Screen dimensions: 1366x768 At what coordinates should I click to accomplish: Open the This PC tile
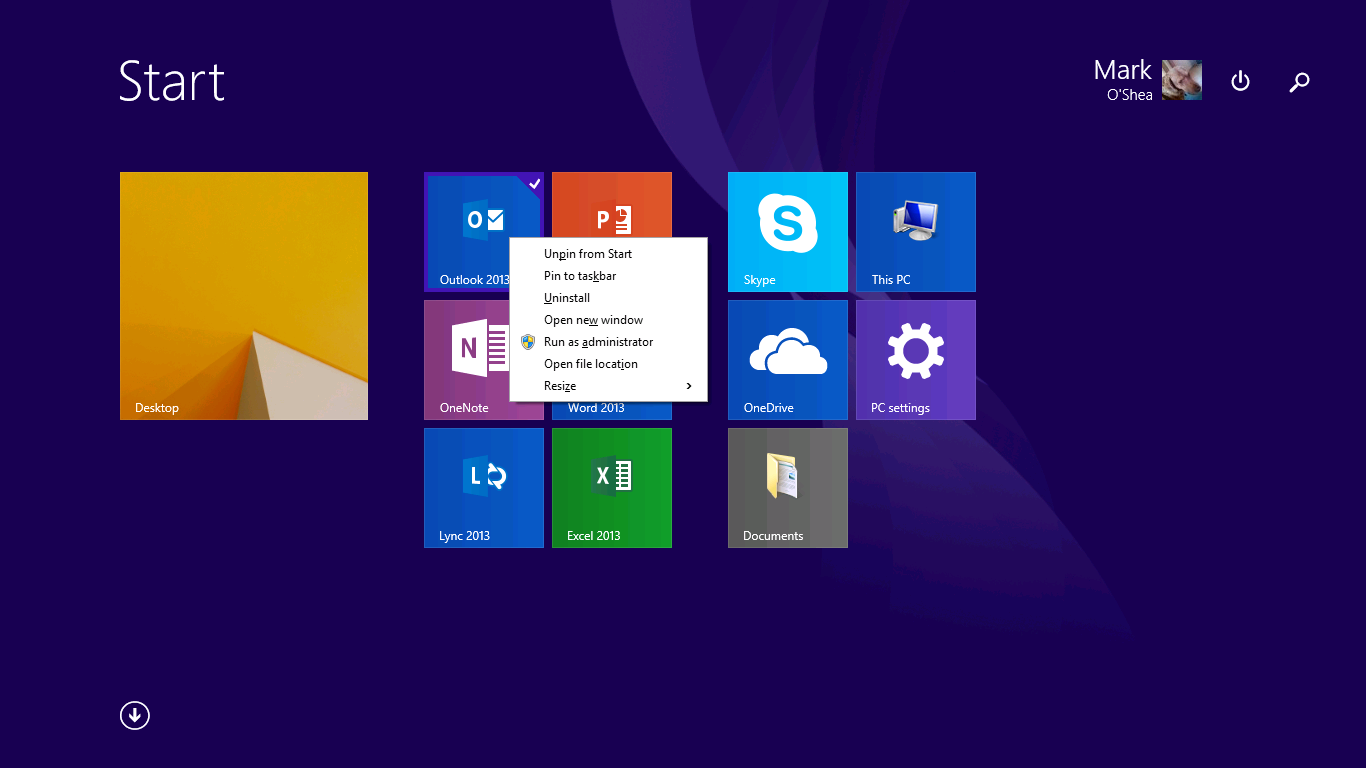click(x=915, y=231)
